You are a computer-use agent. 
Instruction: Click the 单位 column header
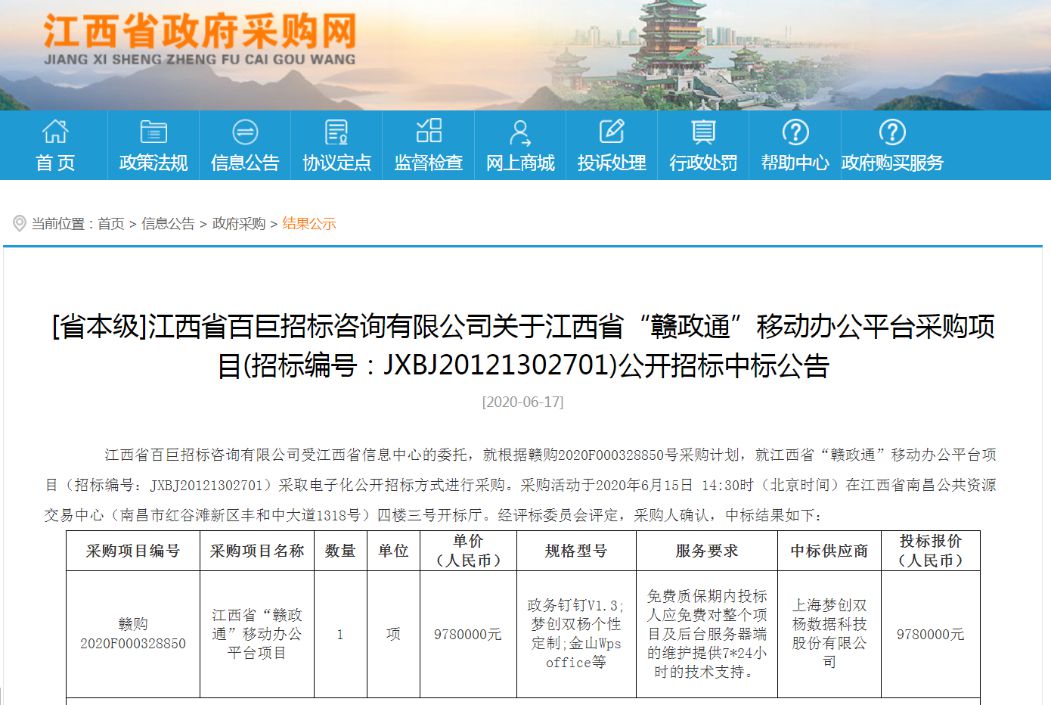pyautogui.click(x=393, y=551)
